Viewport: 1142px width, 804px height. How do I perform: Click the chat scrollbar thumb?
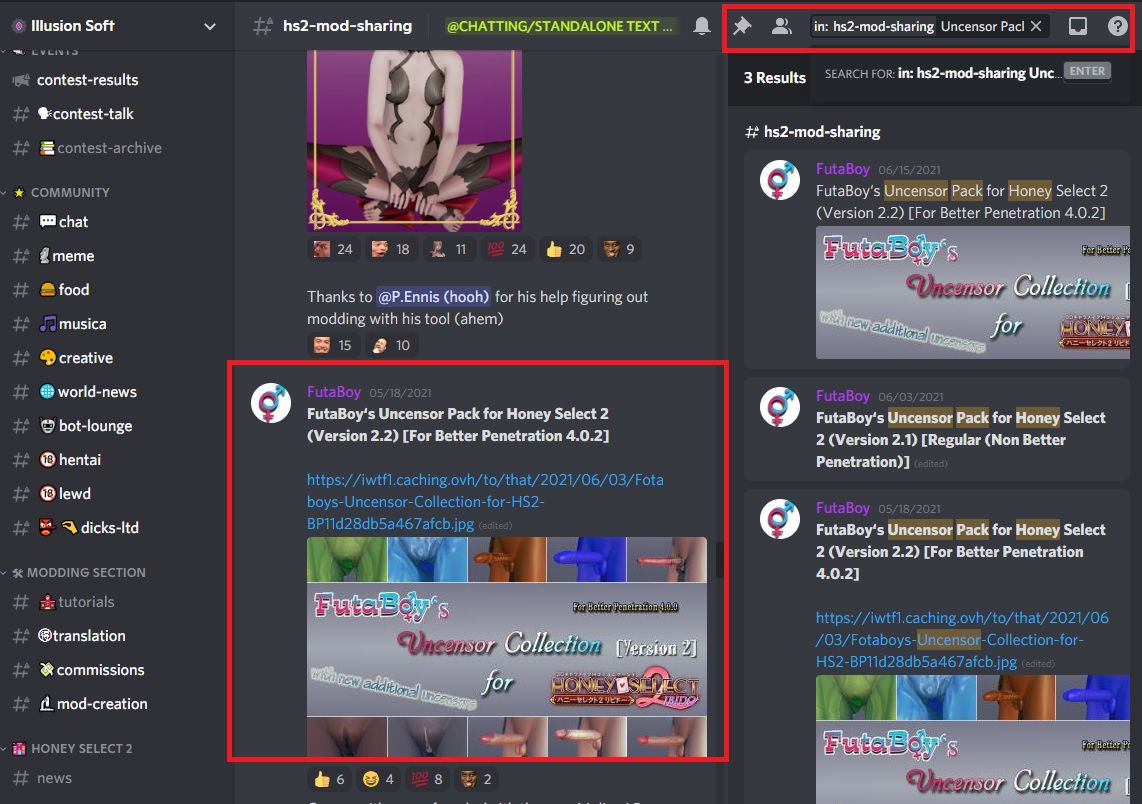pos(720,559)
